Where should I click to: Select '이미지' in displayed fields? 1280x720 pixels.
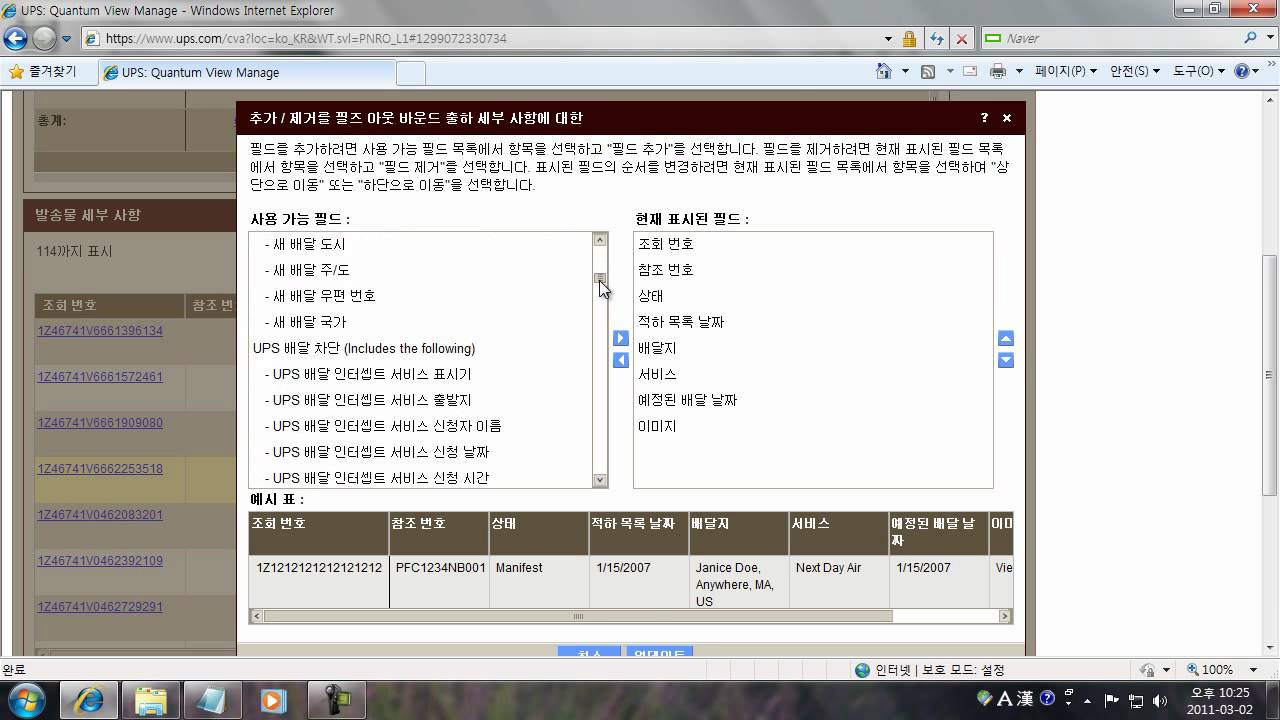tap(657, 426)
